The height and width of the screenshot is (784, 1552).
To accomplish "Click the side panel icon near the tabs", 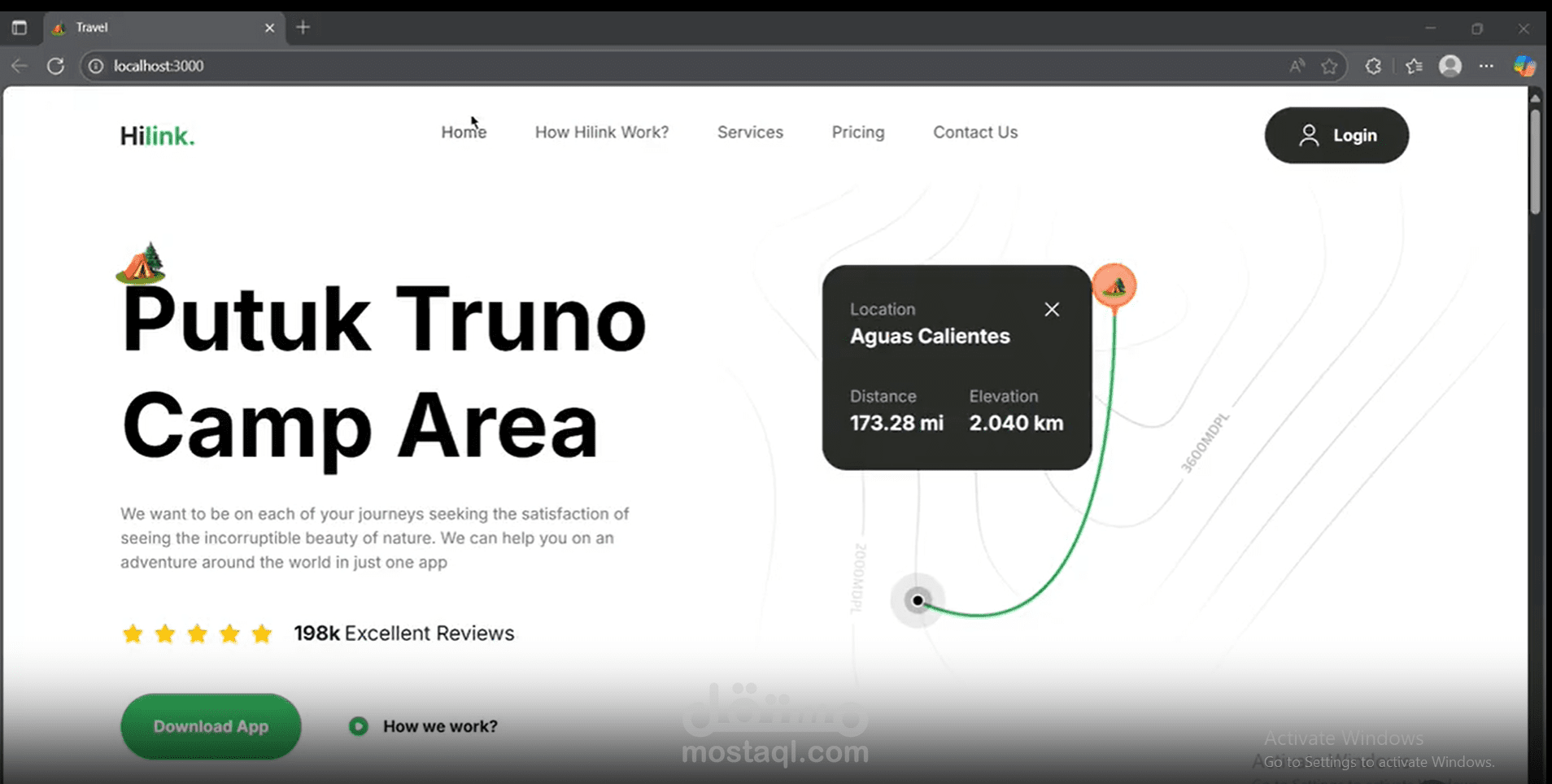I will pos(20,27).
